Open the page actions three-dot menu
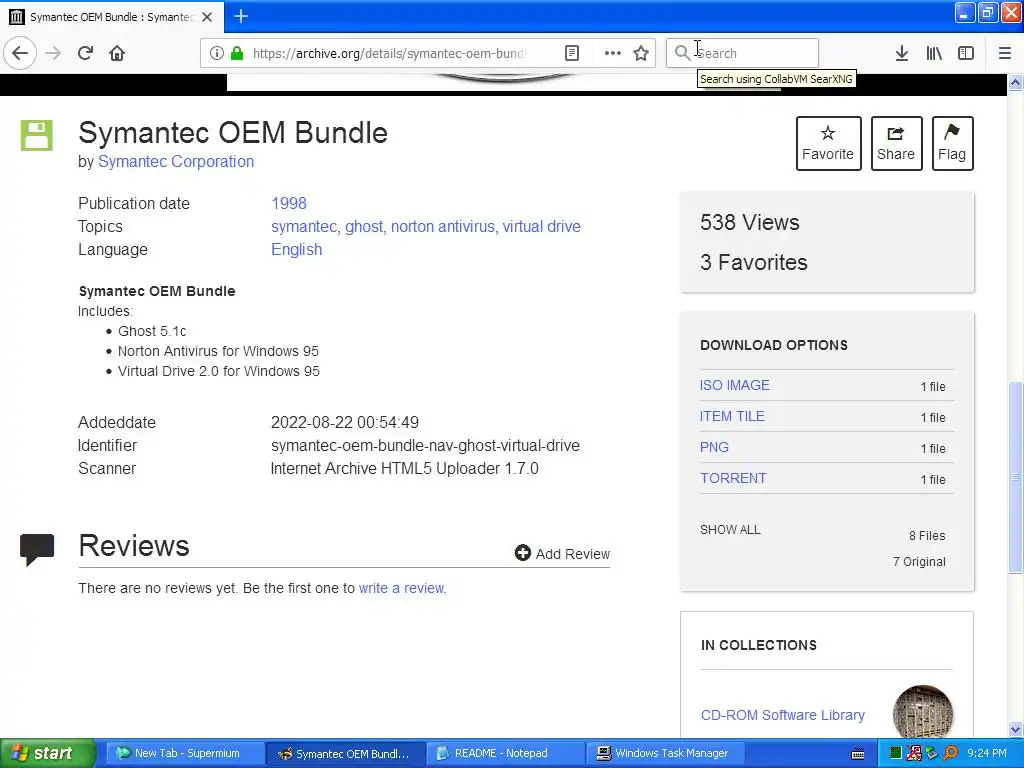 pyautogui.click(x=613, y=53)
